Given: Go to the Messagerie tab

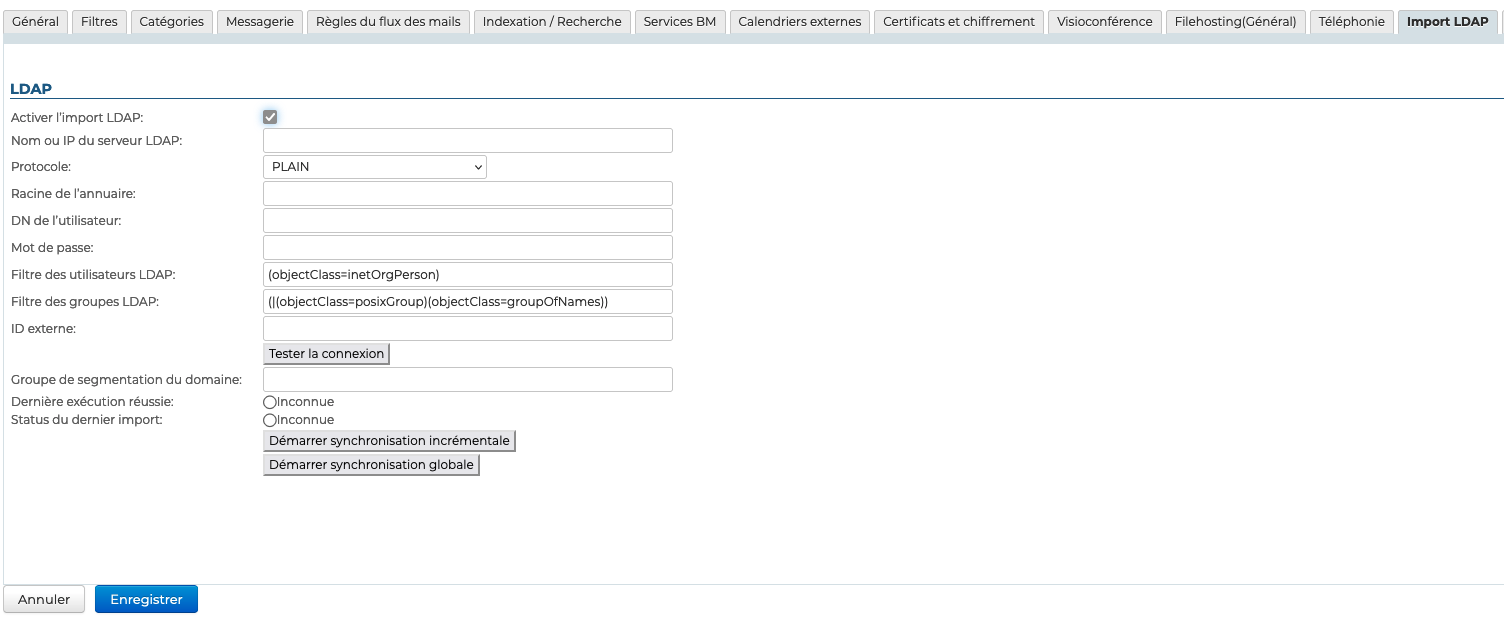Looking at the screenshot, I should coord(260,22).
